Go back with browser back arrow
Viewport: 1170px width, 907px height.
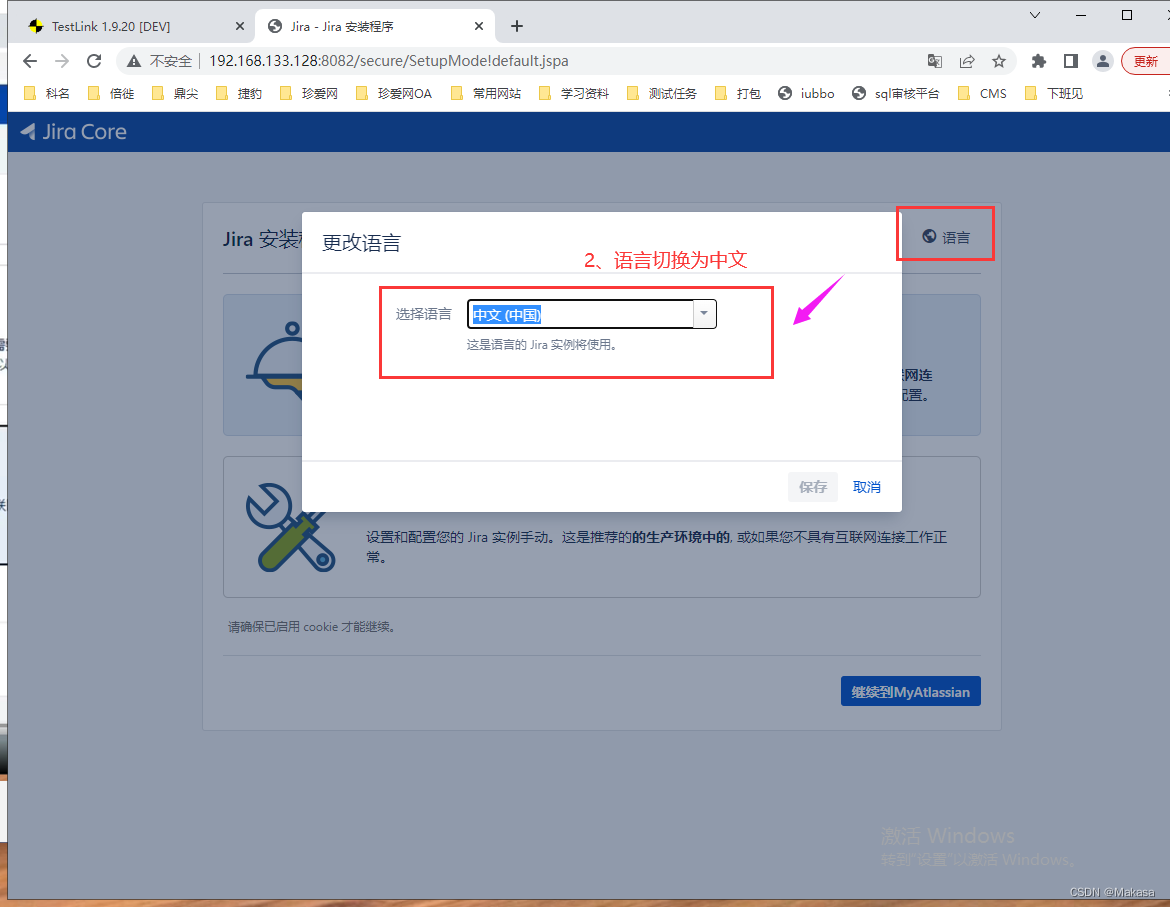[x=30, y=61]
